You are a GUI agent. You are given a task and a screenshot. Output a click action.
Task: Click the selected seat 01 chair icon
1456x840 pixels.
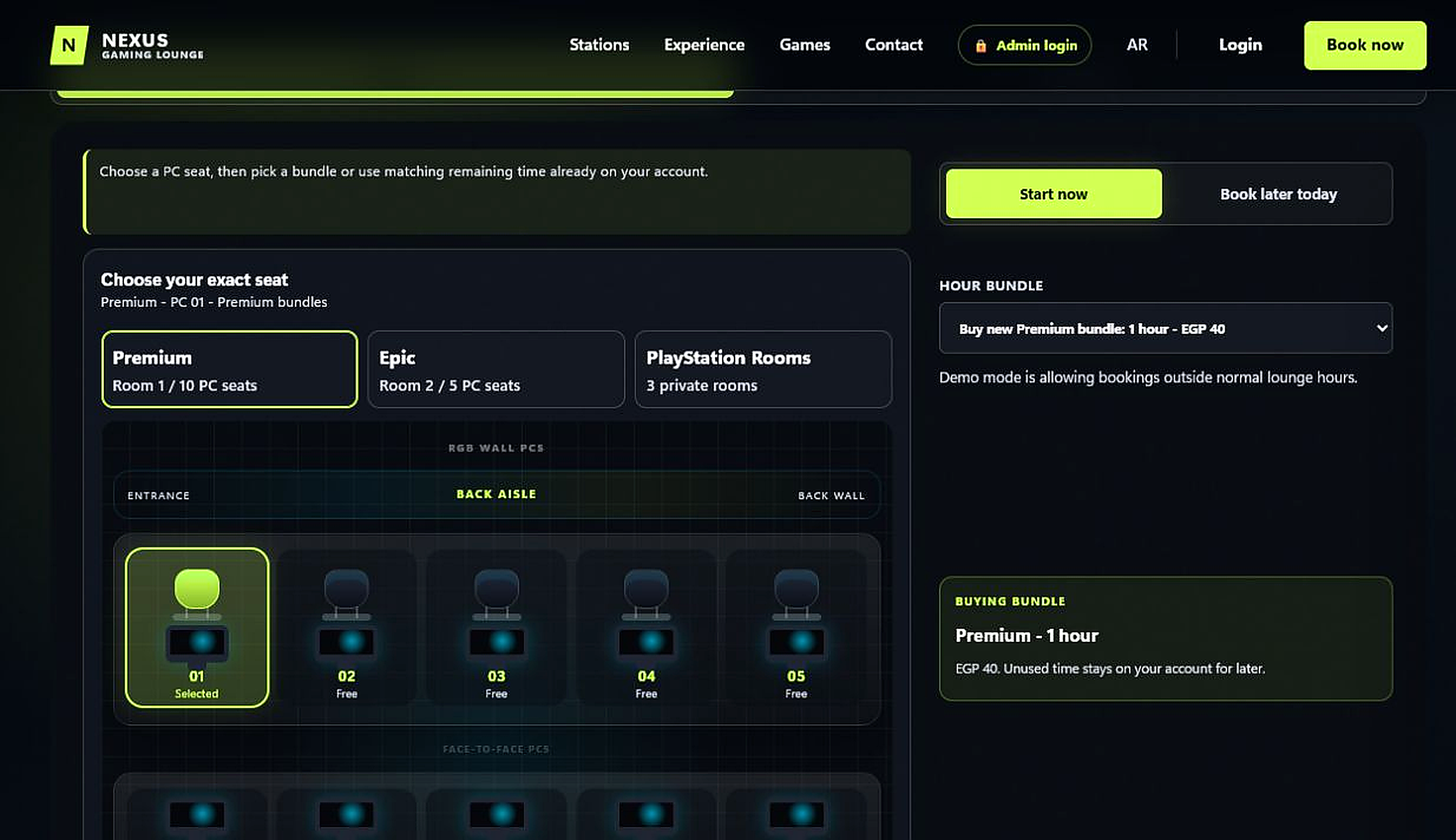(x=197, y=594)
